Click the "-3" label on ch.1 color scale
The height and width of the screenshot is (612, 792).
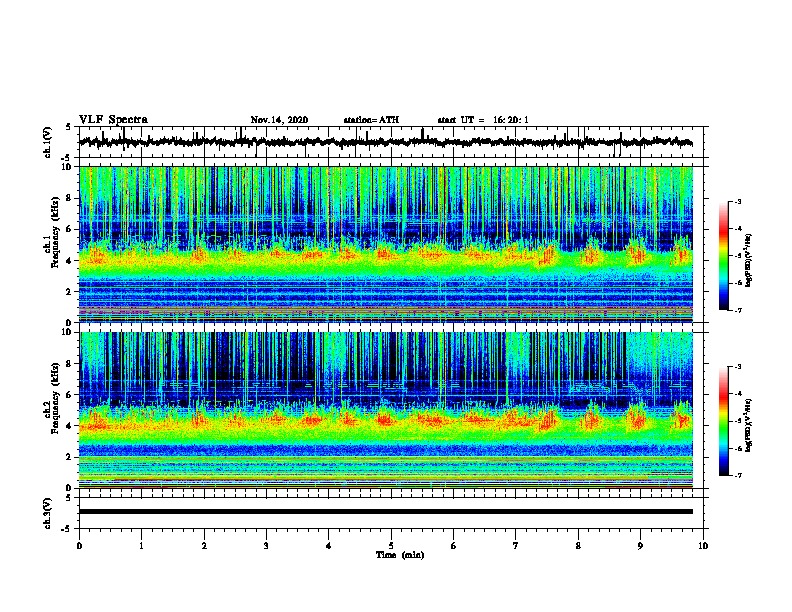pyautogui.click(x=737, y=202)
